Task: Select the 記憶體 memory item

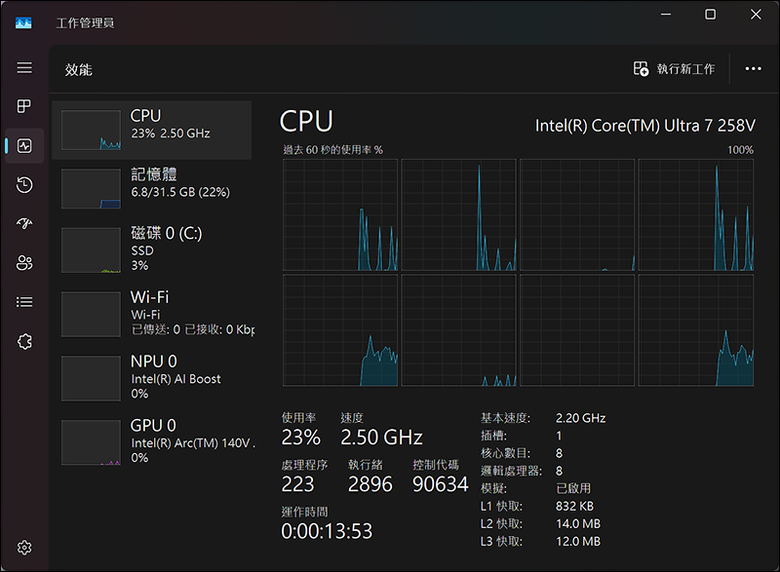Action: coord(152,188)
